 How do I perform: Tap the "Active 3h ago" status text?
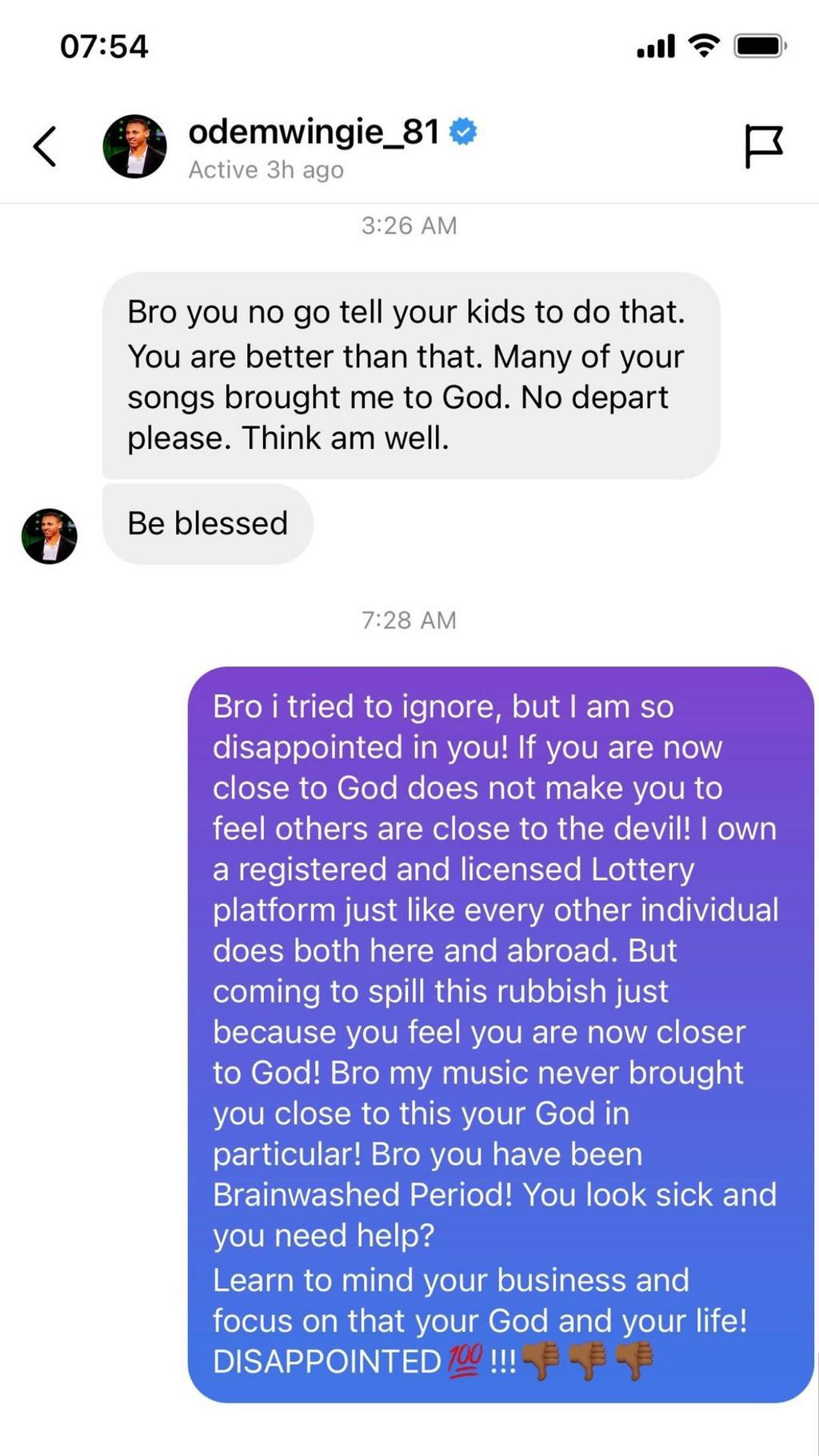click(266, 170)
